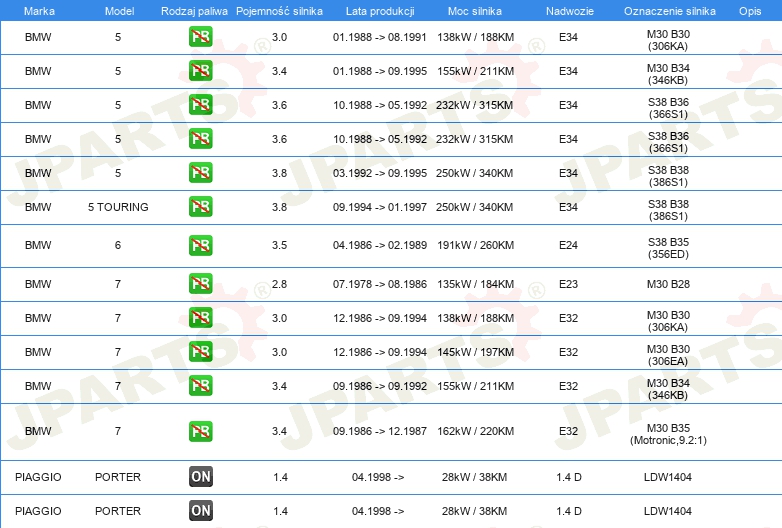Screen dimensions: 782x528
Task: Click the production years 07.1978 -> 08.1986
Action: pos(380,284)
